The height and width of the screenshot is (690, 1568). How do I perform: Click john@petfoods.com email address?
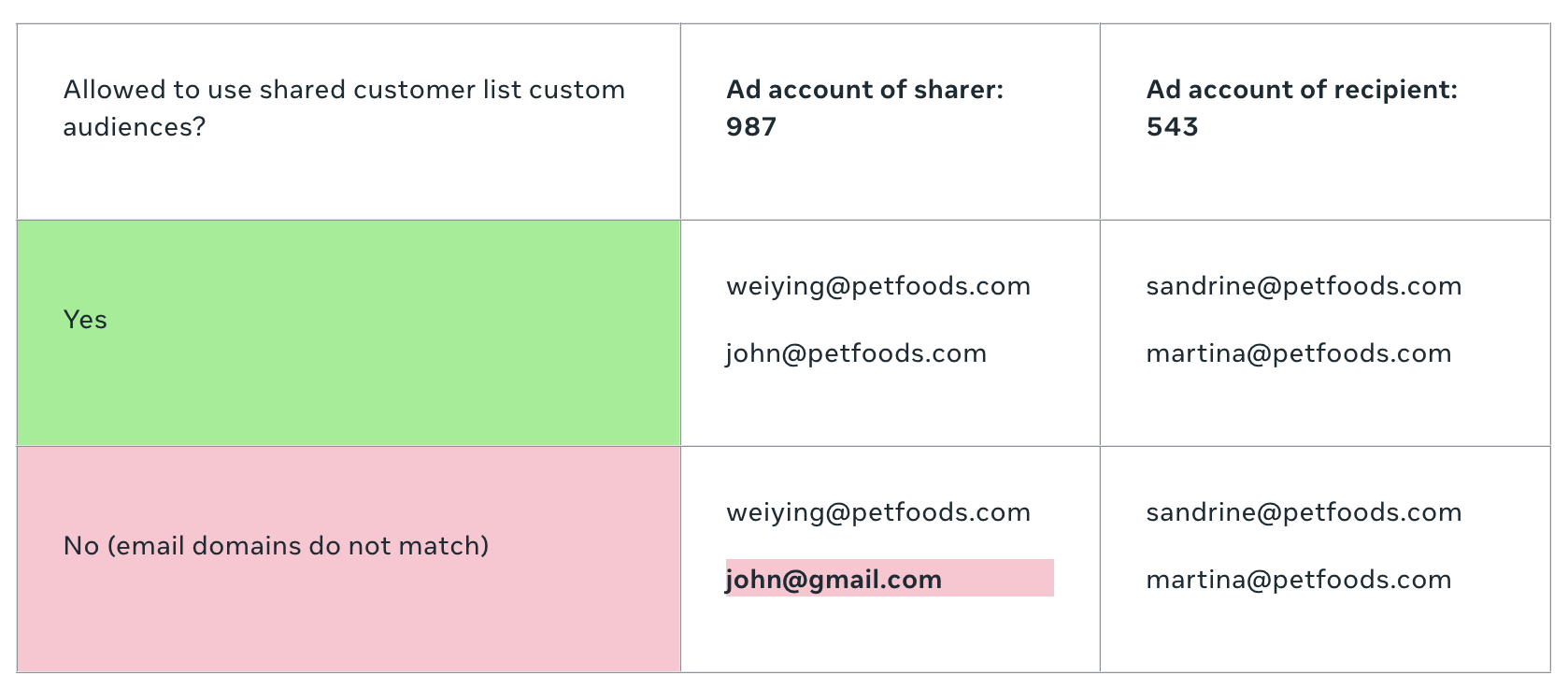coord(856,353)
